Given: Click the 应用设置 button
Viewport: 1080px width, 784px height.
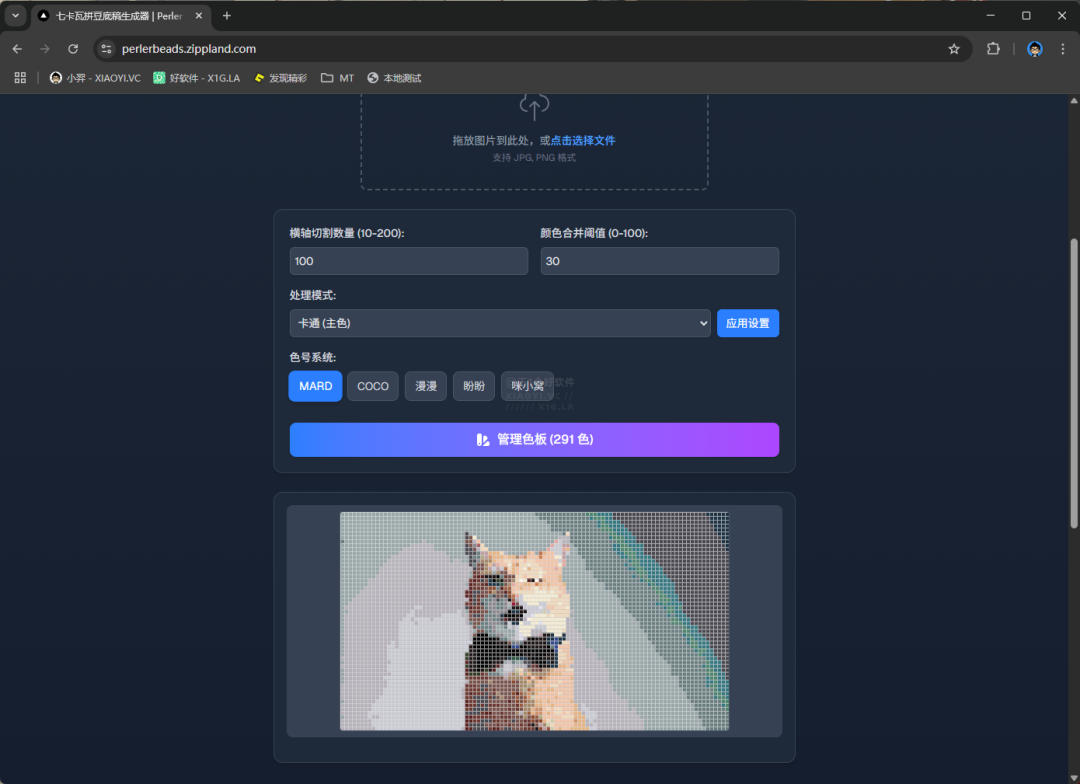Looking at the screenshot, I should 748,323.
